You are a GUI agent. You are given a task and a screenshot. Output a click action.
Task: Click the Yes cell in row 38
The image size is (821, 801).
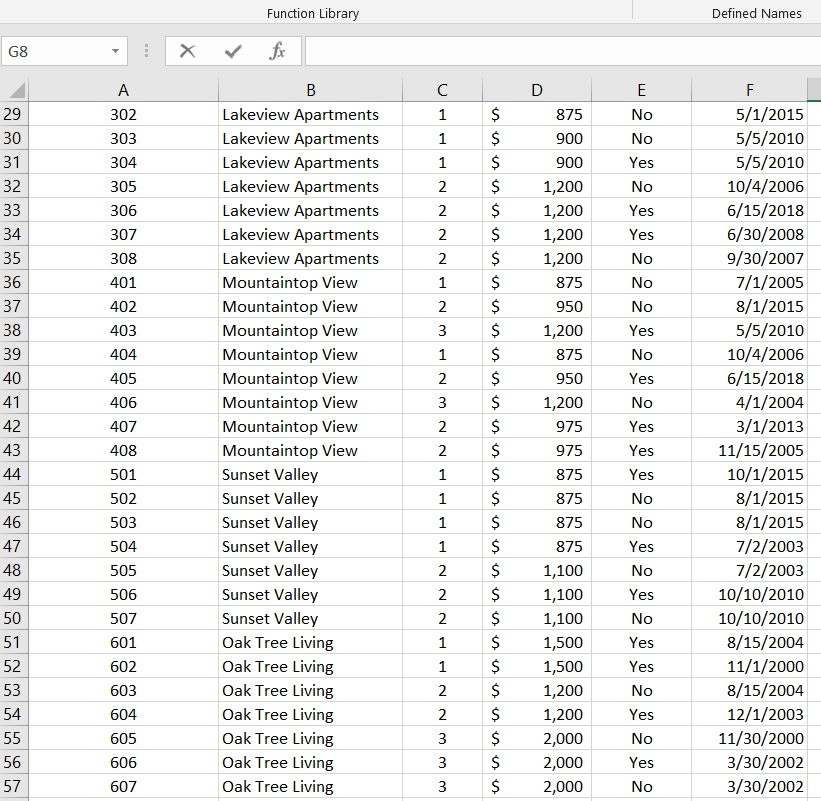(641, 330)
